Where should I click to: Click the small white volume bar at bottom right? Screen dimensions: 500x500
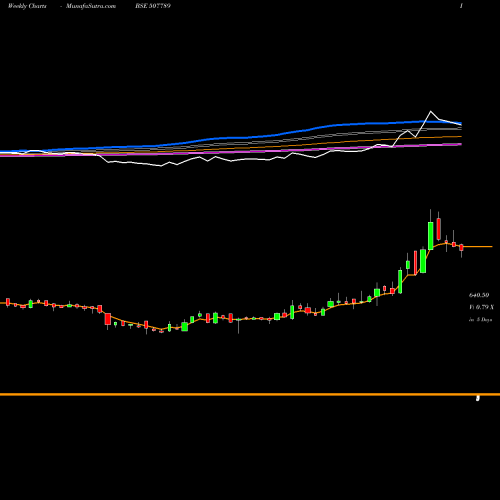click(x=478, y=398)
